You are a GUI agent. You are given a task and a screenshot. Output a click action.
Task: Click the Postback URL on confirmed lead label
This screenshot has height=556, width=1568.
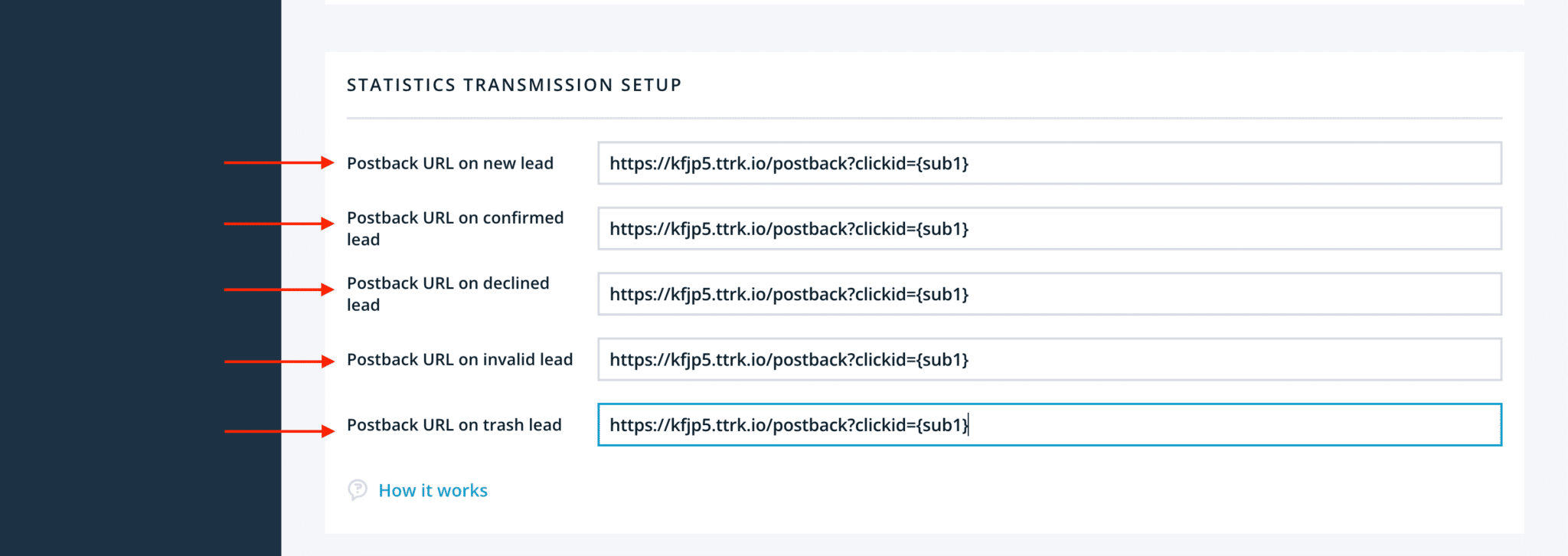(x=456, y=228)
